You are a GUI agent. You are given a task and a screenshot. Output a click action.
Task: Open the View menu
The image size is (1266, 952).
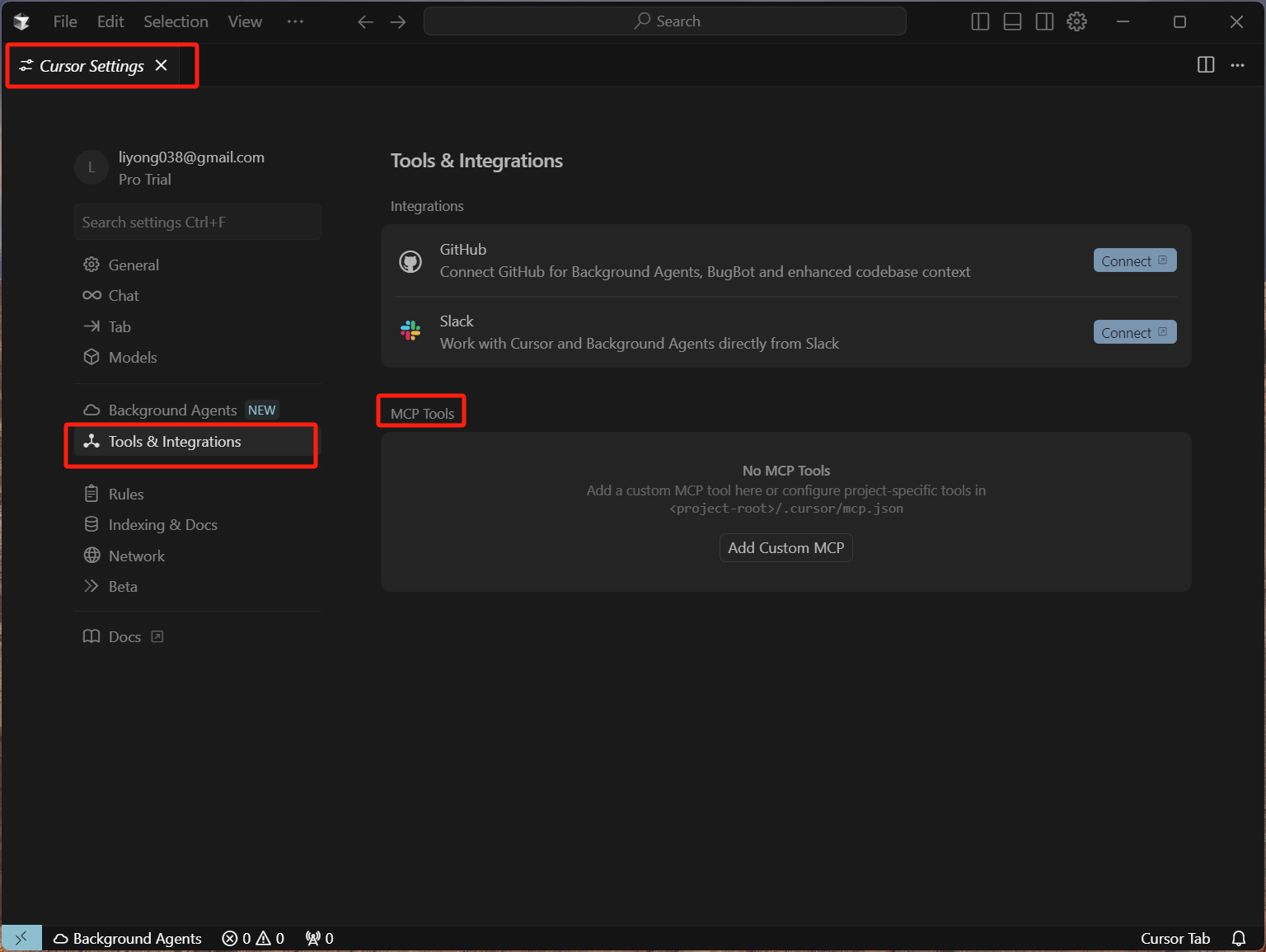(x=245, y=21)
